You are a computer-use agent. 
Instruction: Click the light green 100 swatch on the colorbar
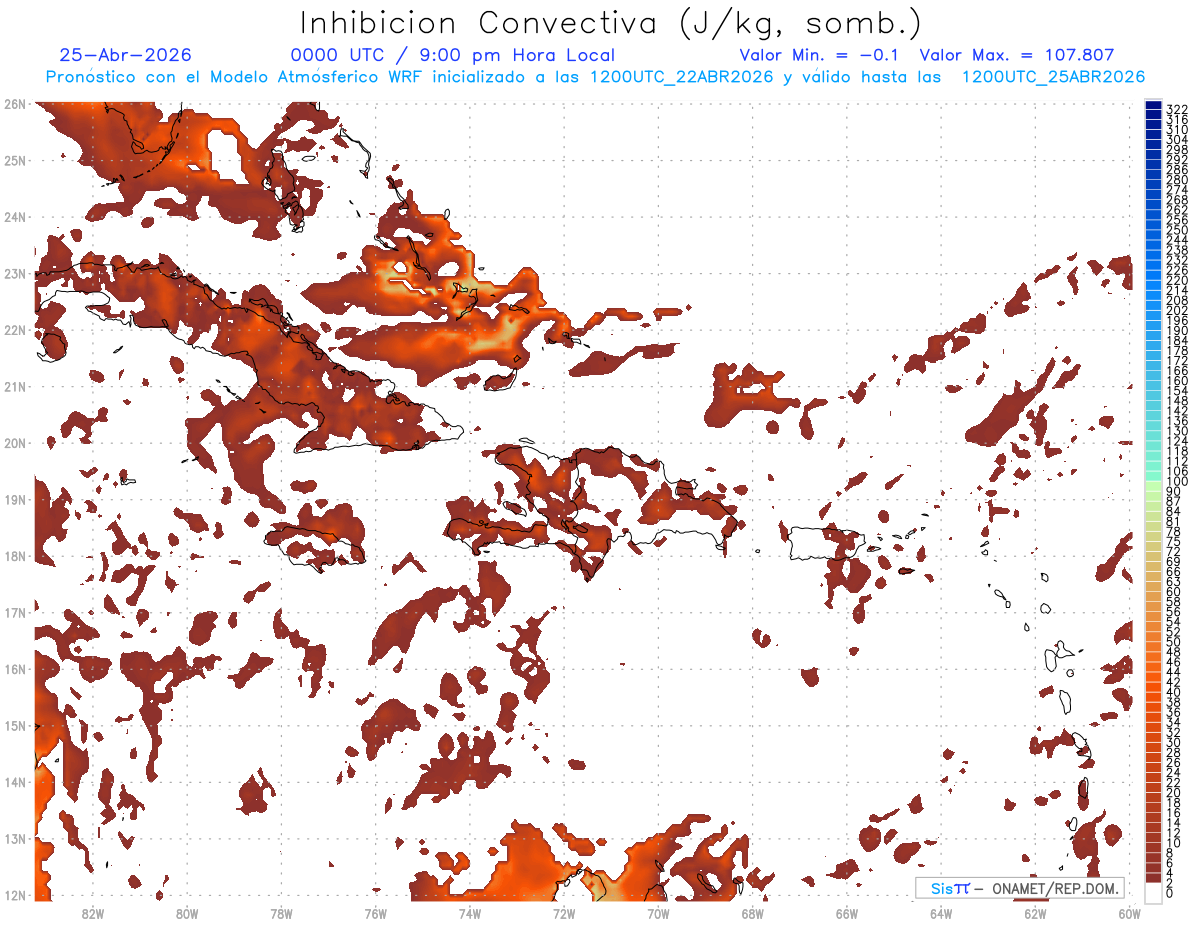click(1154, 483)
